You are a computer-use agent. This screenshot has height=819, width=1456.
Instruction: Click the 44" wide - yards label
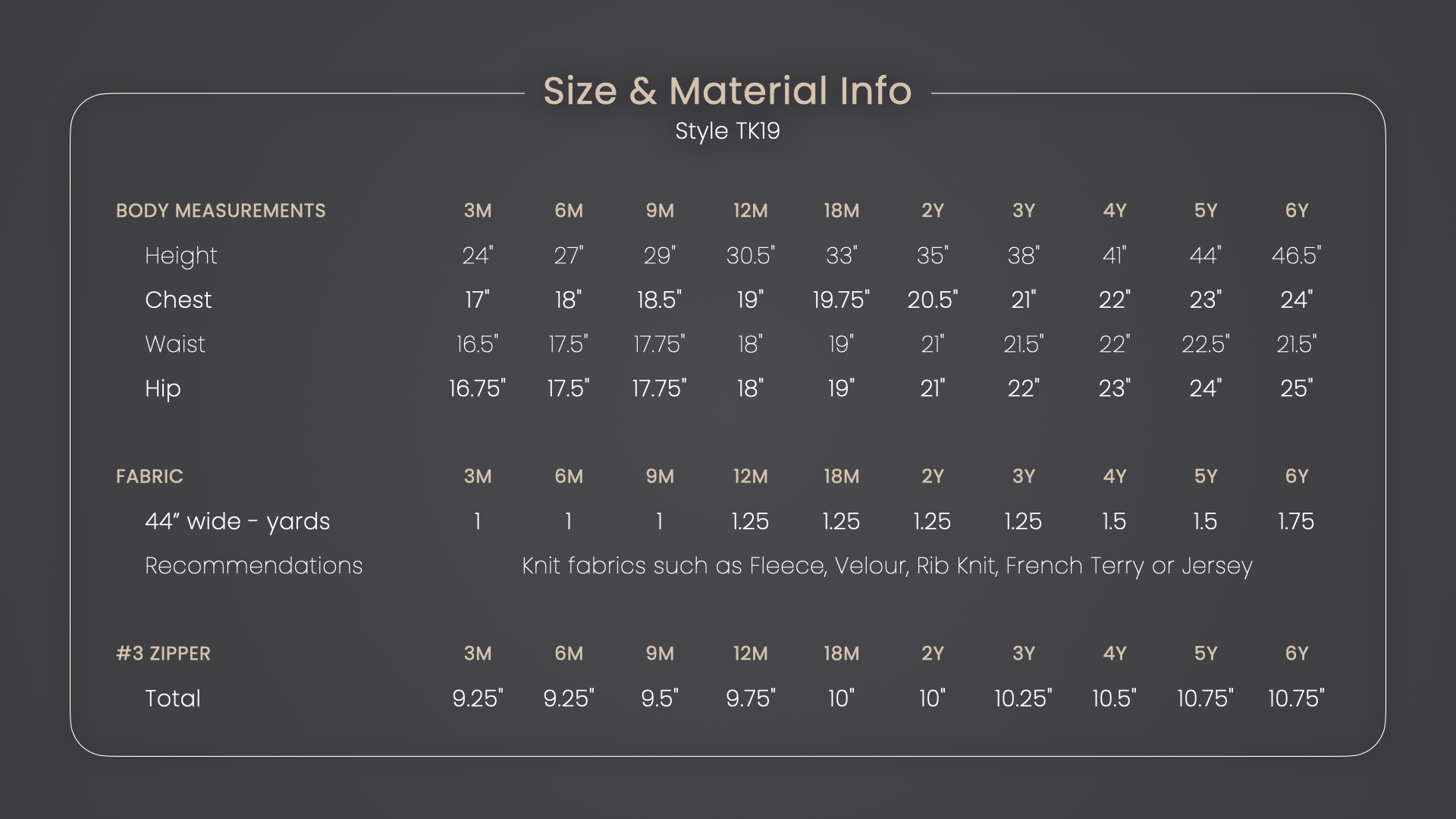[x=237, y=521]
